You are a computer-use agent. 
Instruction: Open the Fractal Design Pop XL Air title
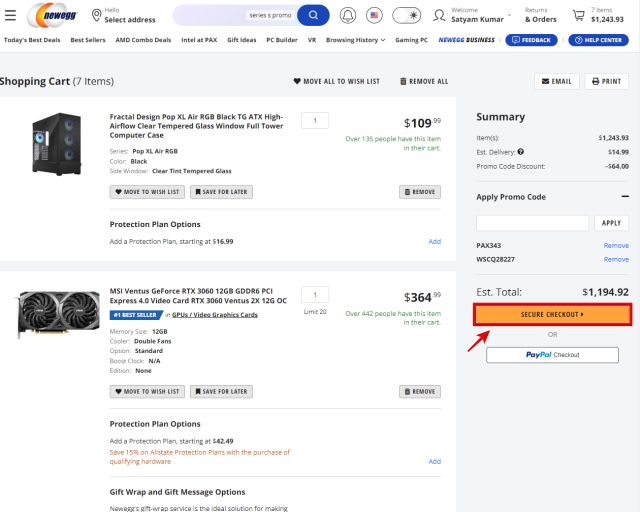click(196, 126)
